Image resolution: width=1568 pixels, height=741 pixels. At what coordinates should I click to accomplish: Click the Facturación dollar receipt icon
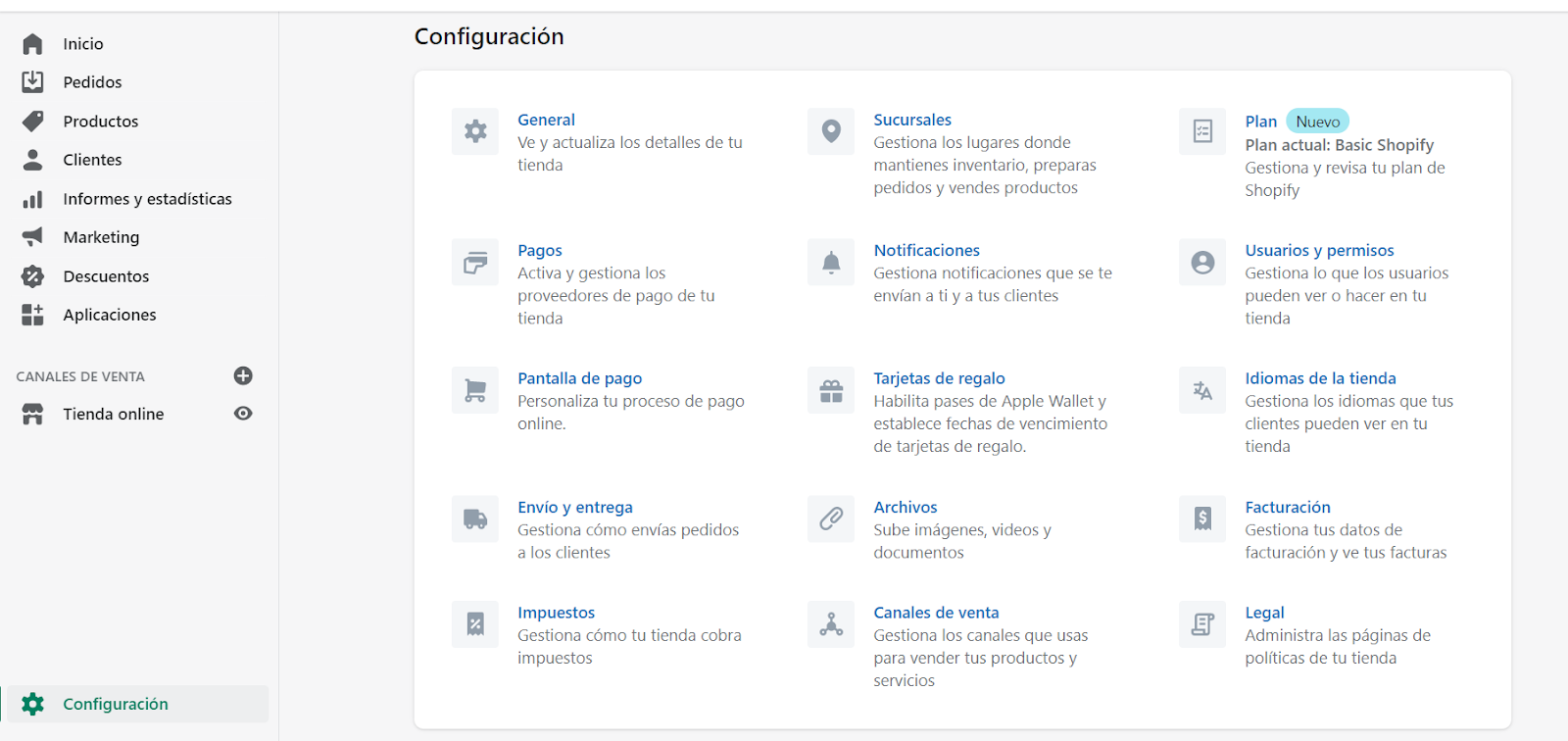pos(1202,519)
